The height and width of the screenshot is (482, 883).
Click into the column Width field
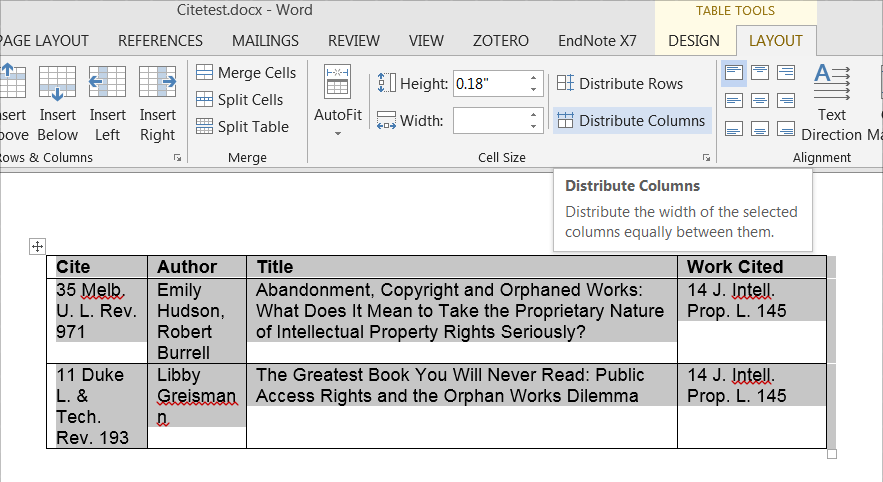tap(488, 121)
